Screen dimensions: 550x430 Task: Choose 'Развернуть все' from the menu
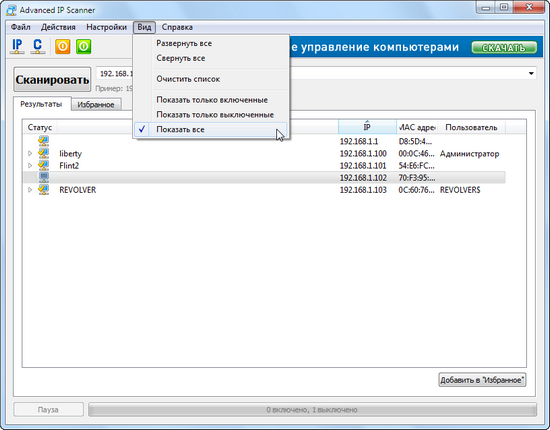[210, 43]
